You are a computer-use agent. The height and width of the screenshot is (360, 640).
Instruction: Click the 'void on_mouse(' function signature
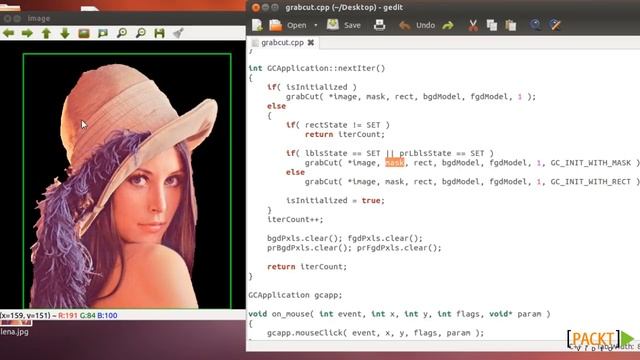[x=399, y=314]
